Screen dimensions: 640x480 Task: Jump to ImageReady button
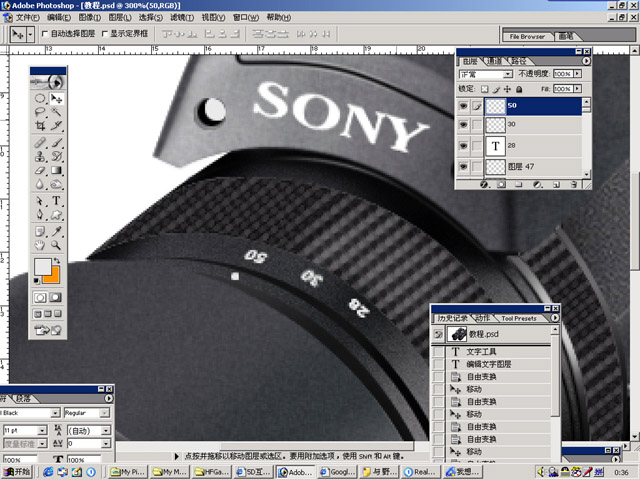pyautogui.click(x=48, y=329)
